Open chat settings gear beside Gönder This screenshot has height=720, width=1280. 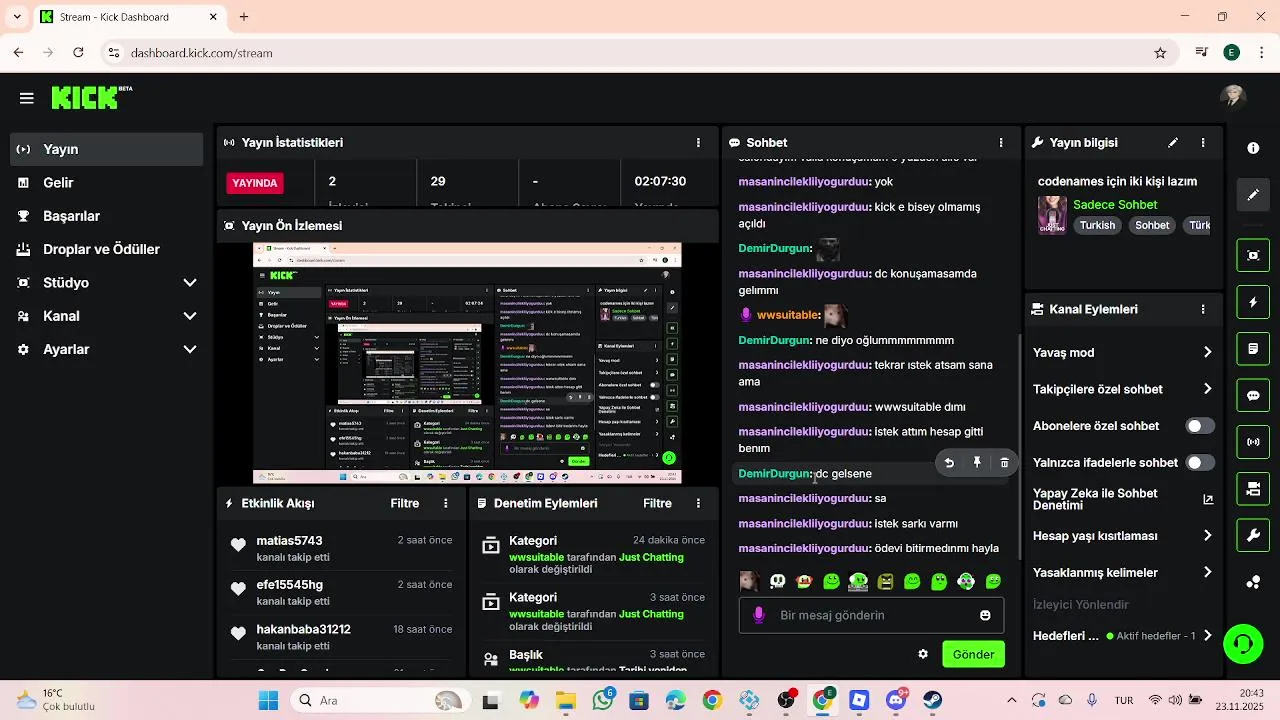click(923, 654)
